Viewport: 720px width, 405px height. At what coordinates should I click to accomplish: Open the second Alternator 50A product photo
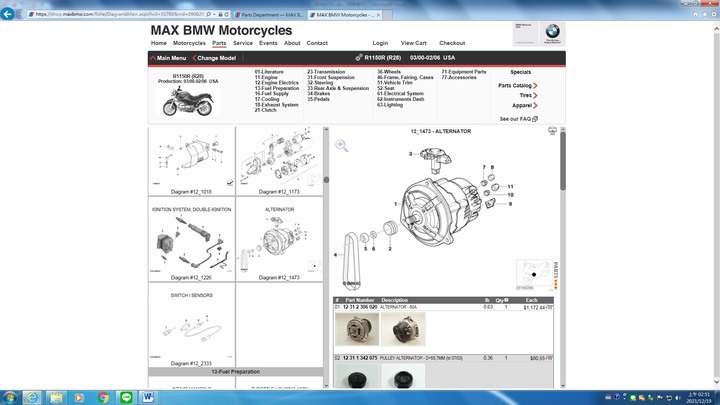(x=403, y=329)
